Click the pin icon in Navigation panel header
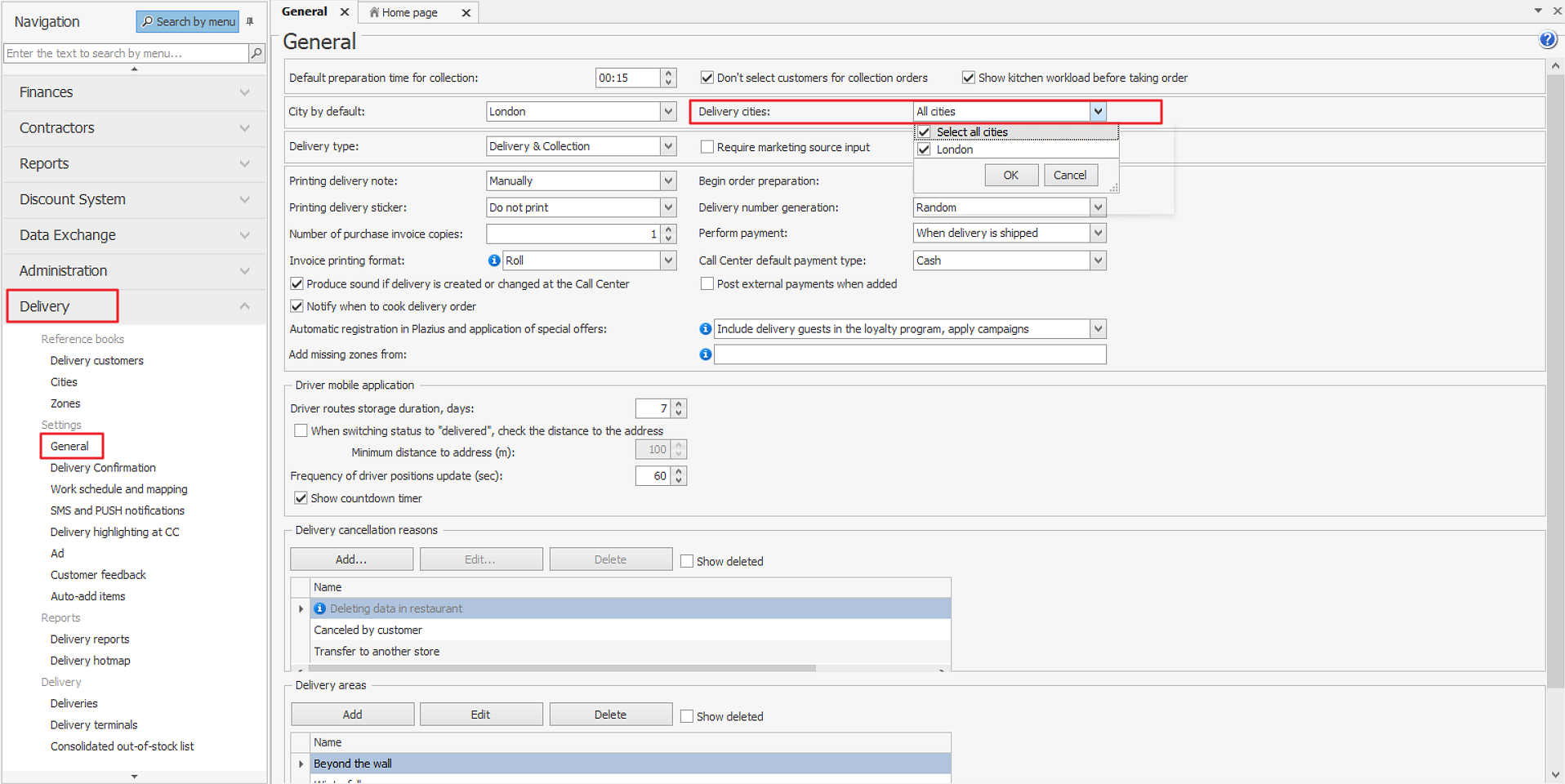 click(x=250, y=22)
